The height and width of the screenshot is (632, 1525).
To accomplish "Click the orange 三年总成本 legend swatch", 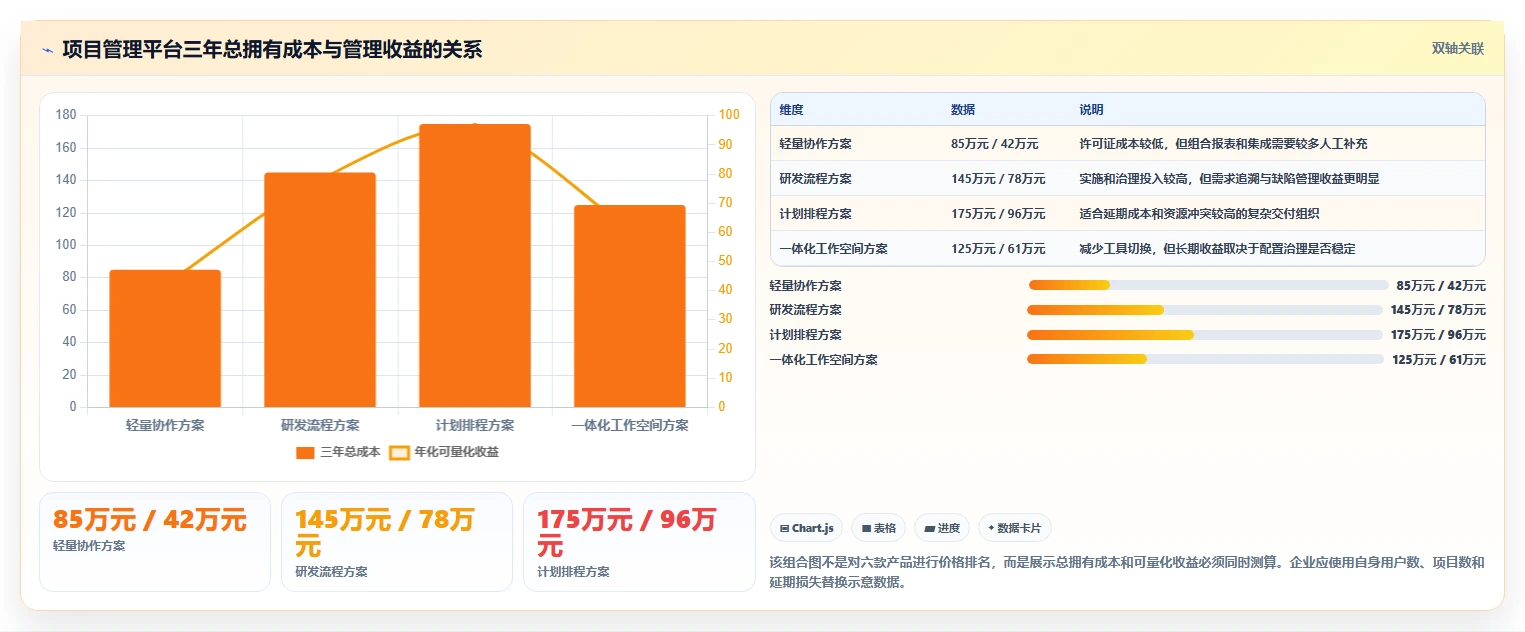I will coord(306,453).
